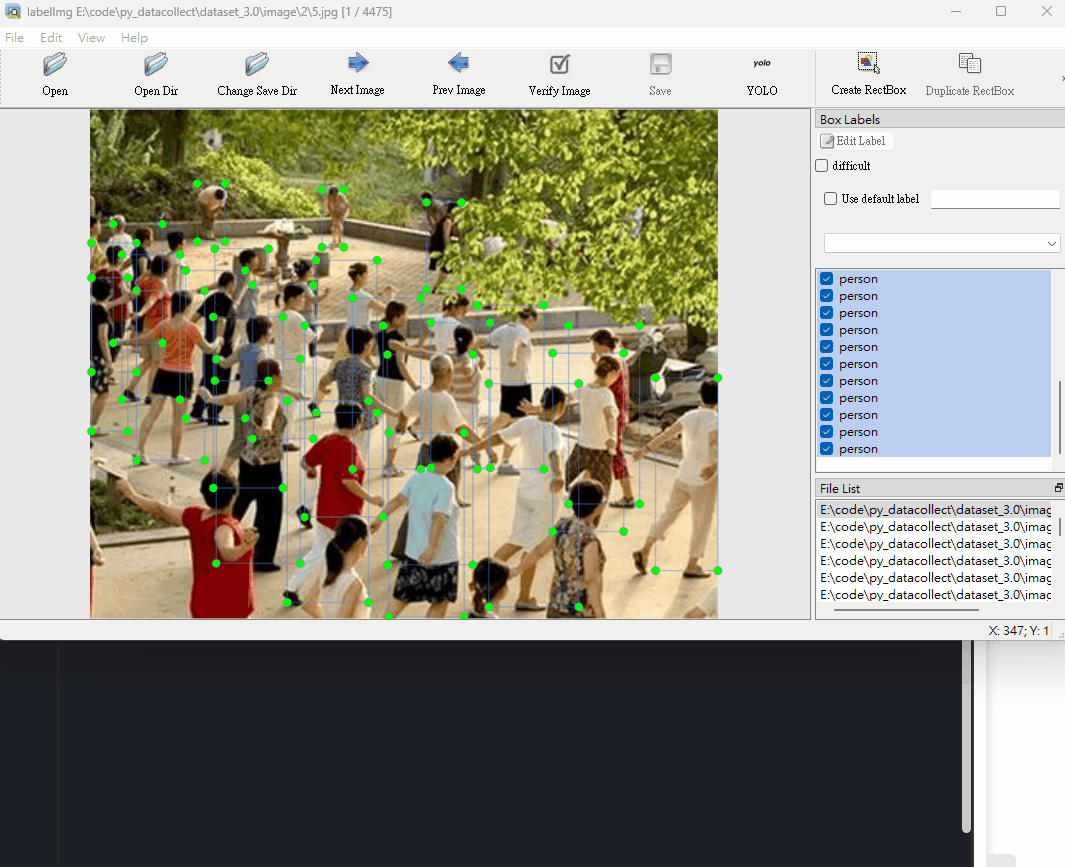Click the Open file toolbar icon
This screenshot has height=867, width=1065.
pyautogui.click(x=55, y=65)
